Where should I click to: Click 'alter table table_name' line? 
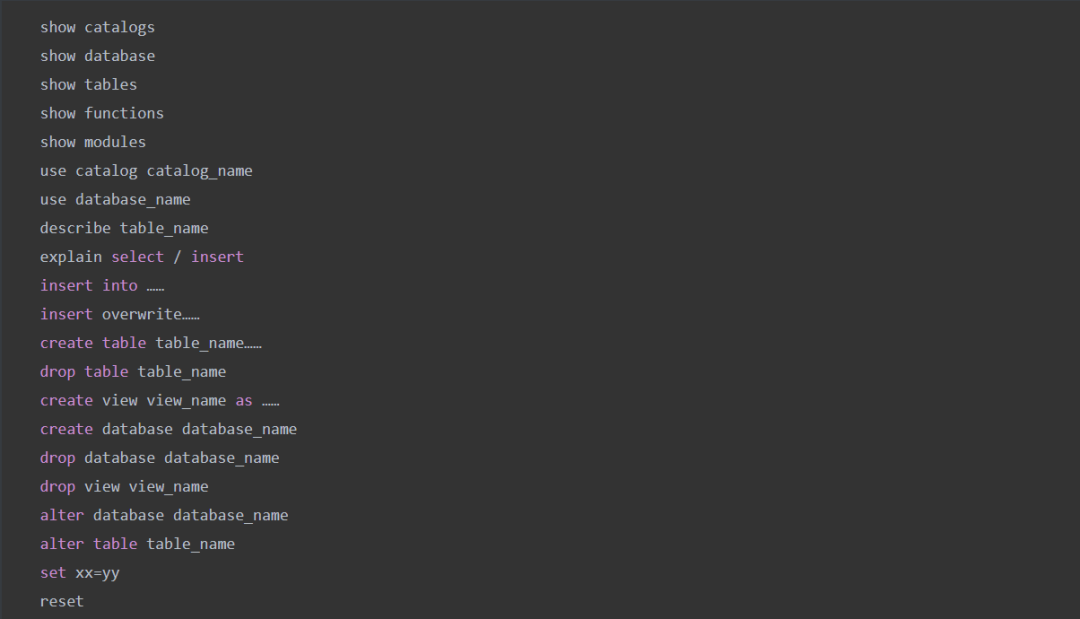pos(138,544)
